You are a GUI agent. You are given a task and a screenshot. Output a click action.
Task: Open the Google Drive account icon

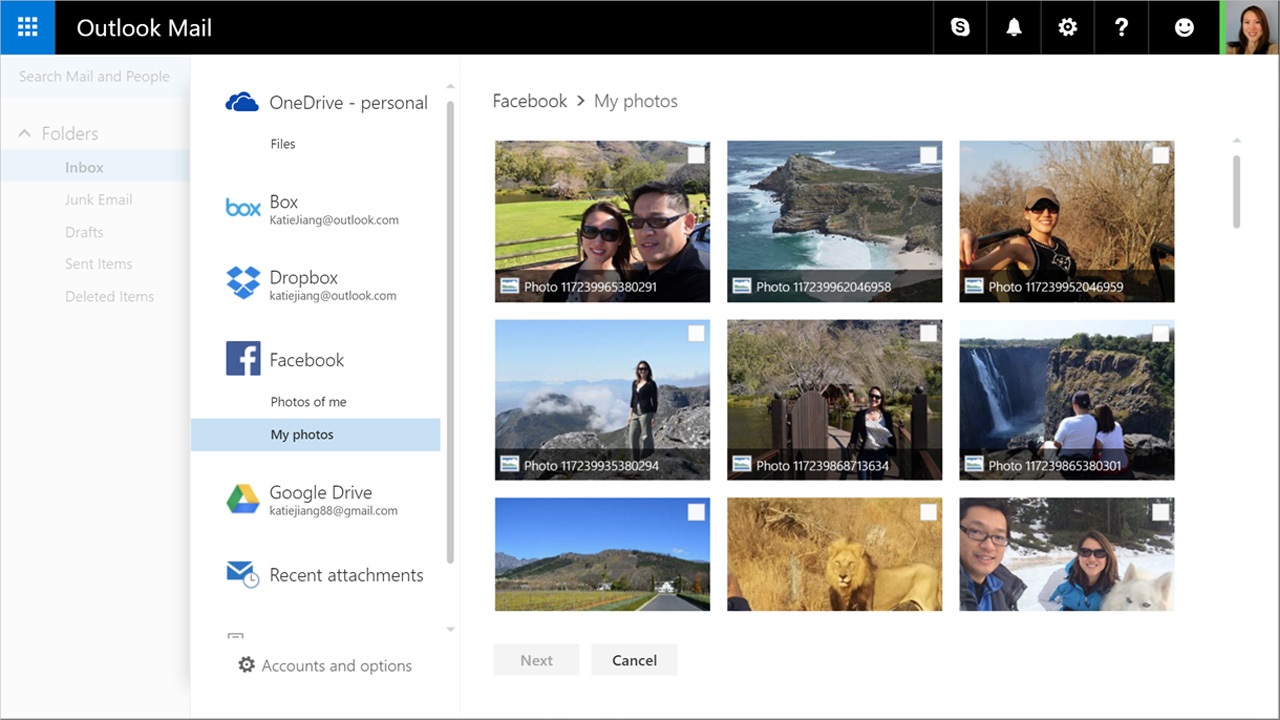point(243,498)
